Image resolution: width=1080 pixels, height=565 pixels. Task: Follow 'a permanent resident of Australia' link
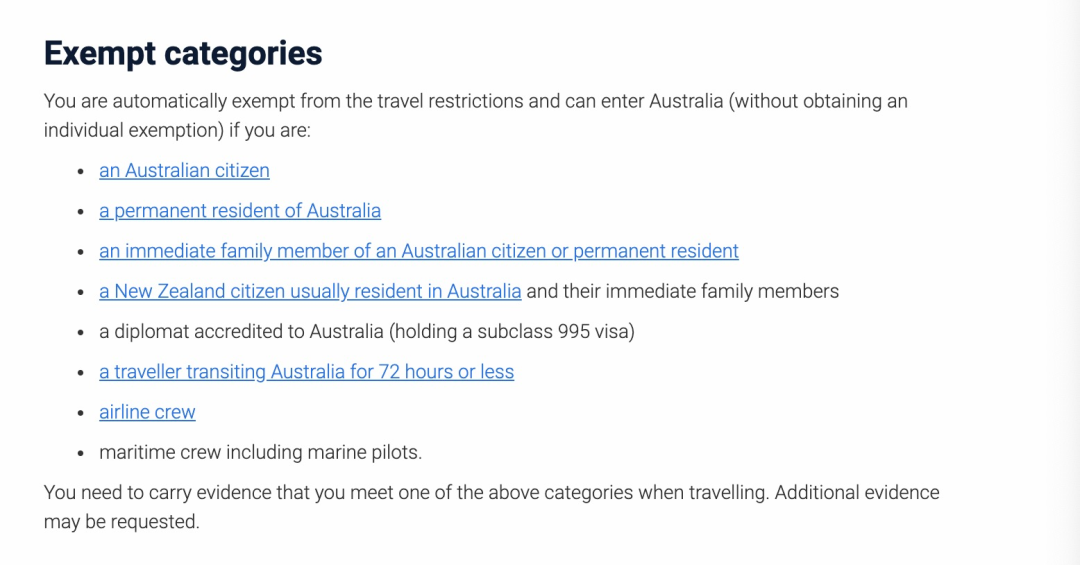240,211
